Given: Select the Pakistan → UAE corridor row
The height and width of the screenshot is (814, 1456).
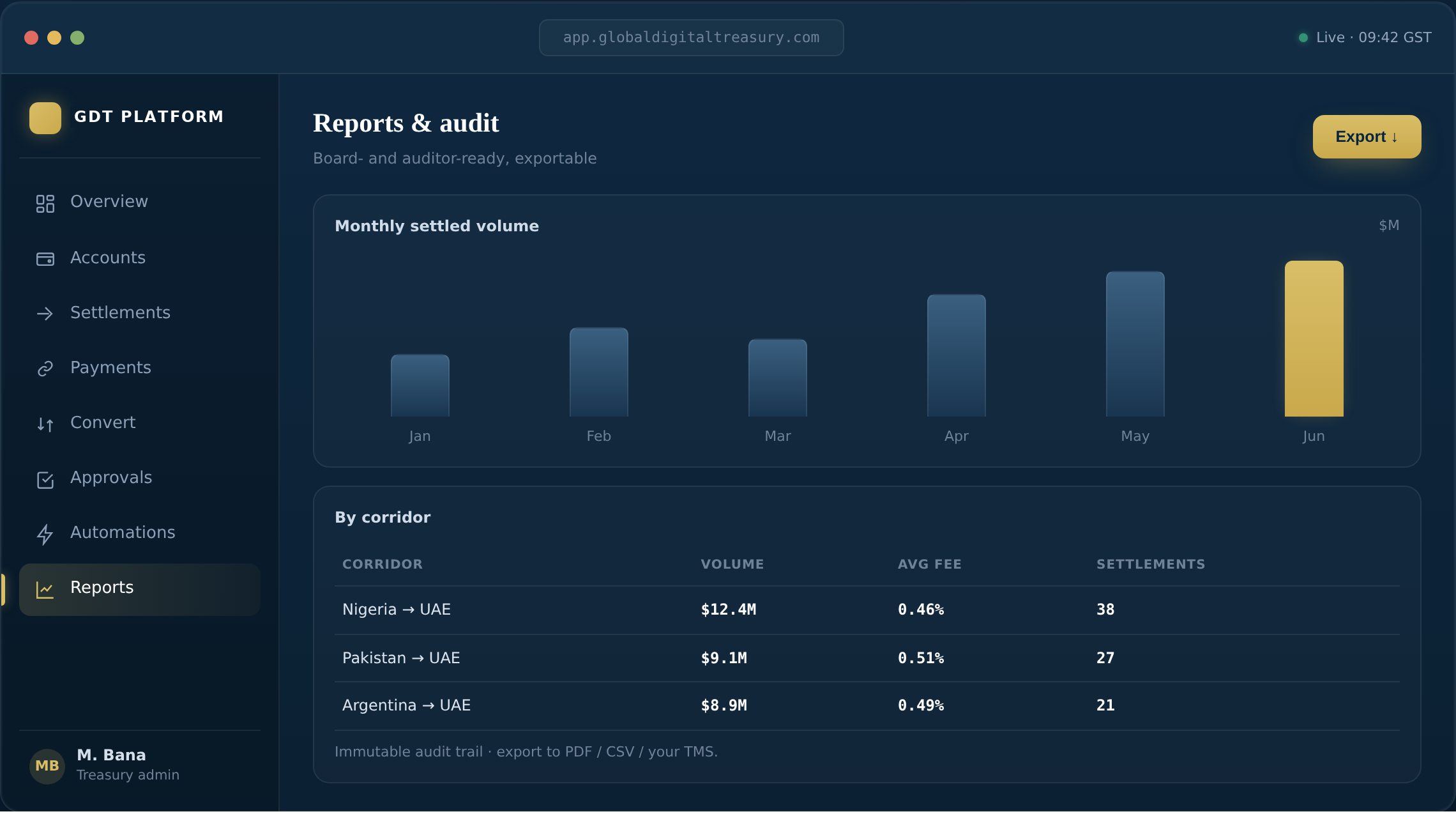Looking at the screenshot, I should coord(867,658).
